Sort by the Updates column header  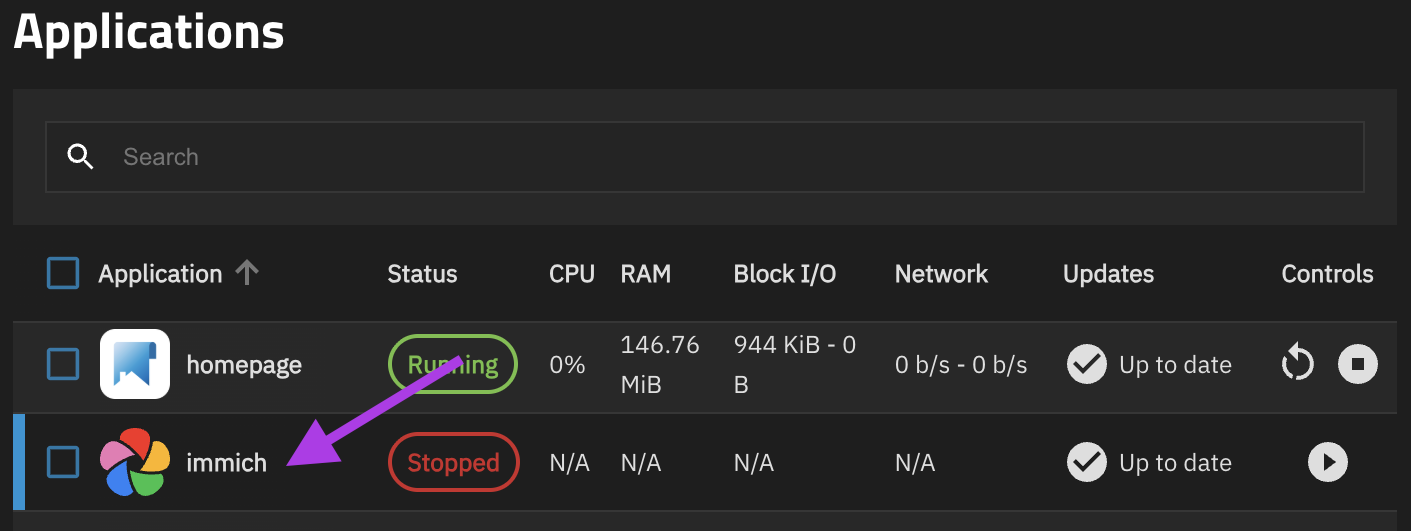pyautogui.click(x=1108, y=274)
